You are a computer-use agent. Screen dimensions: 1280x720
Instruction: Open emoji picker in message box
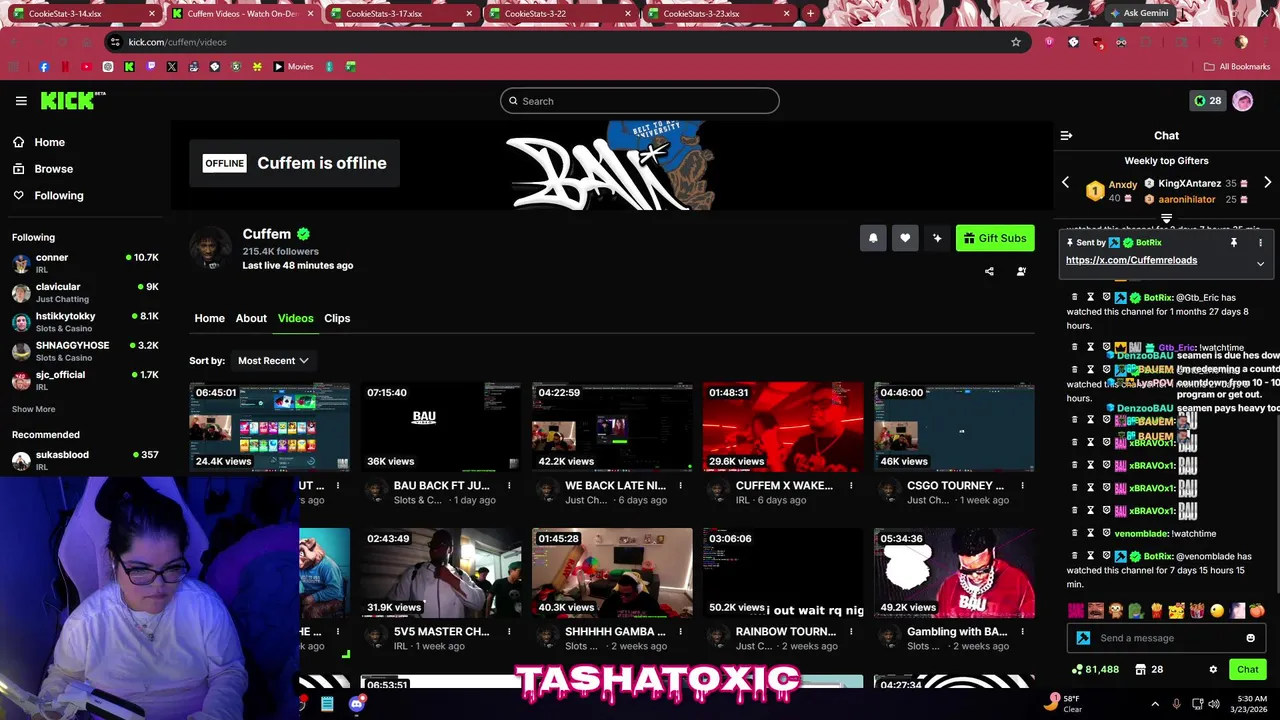click(1250, 638)
